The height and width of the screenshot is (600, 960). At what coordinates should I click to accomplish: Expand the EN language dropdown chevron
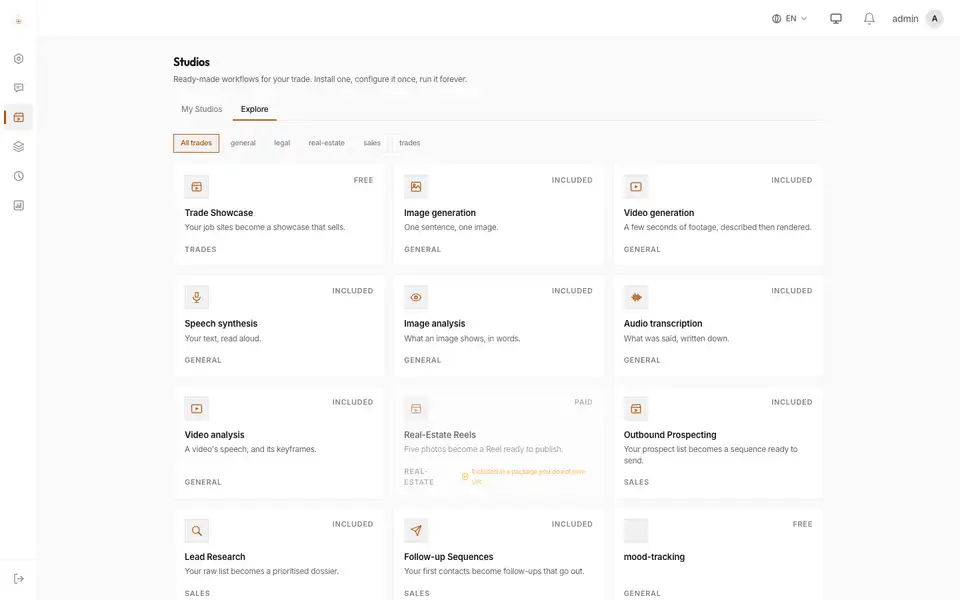[x=804, y=18]
